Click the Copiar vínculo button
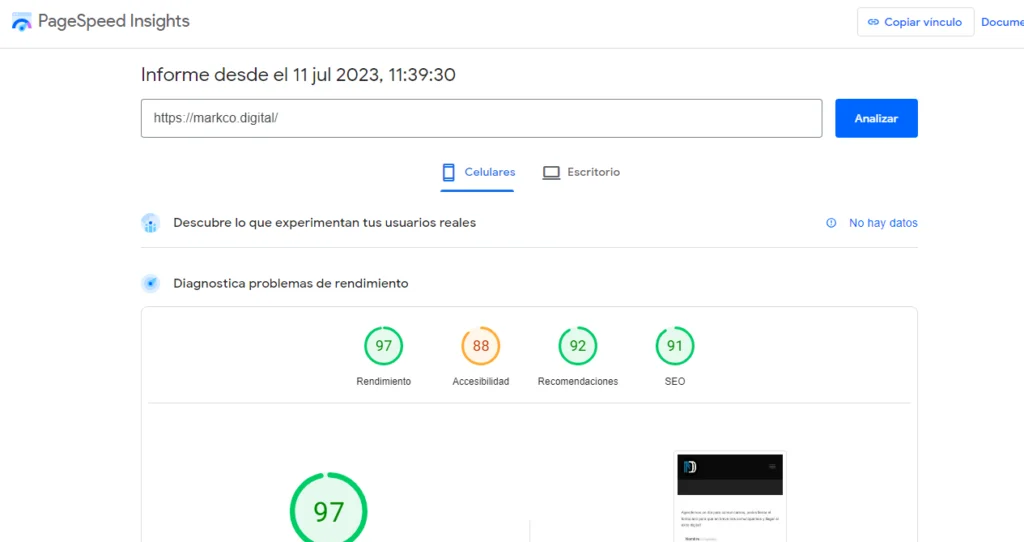Screen dimensions: 1024x542 (x=915, y=22)
